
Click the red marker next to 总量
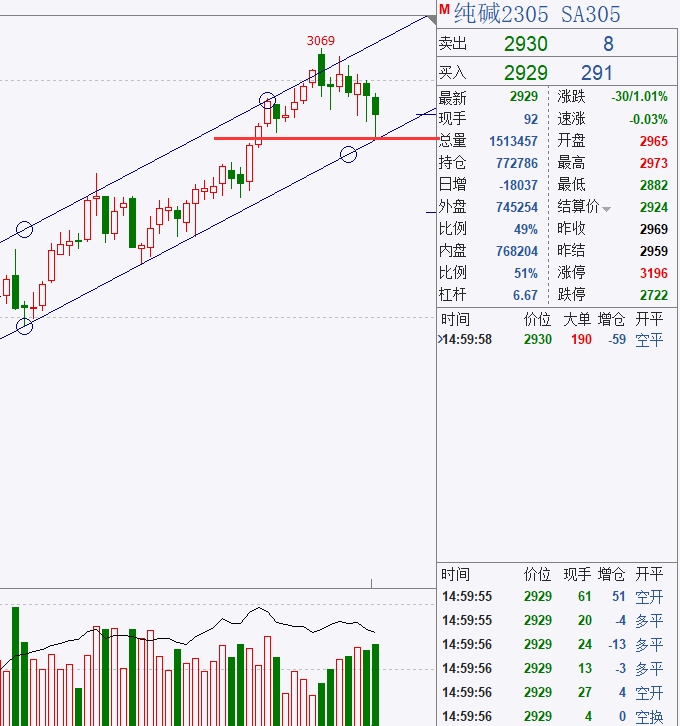438,138
